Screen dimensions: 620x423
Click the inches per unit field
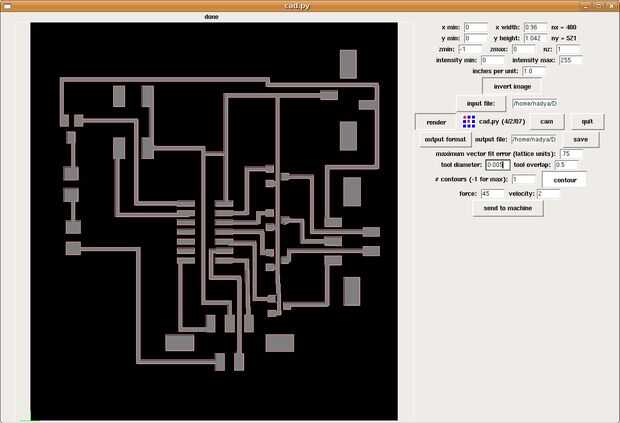coord(534,71)
